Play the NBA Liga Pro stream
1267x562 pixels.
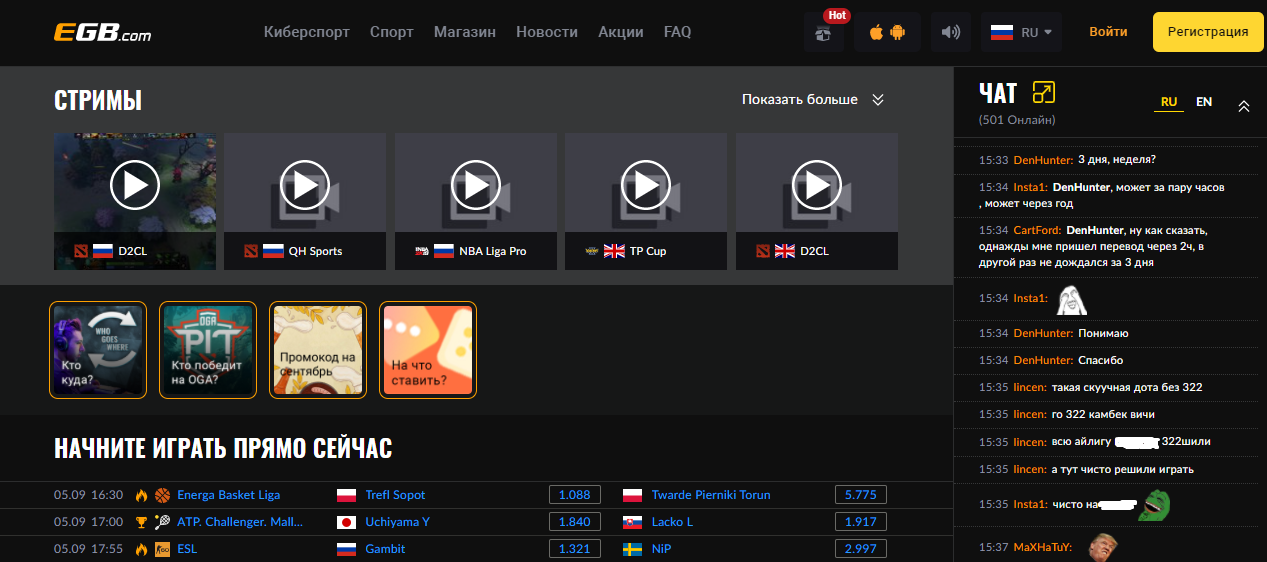click(x=476, y=185)
